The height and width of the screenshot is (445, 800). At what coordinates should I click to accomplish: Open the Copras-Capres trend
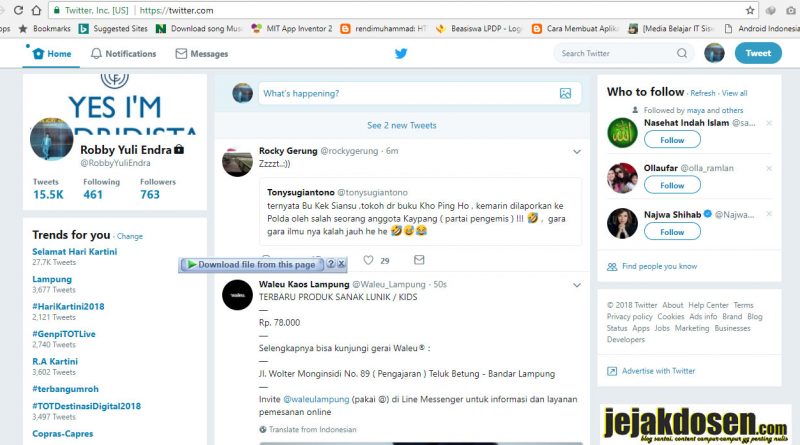pyautogui.click(x=63, y=434)
